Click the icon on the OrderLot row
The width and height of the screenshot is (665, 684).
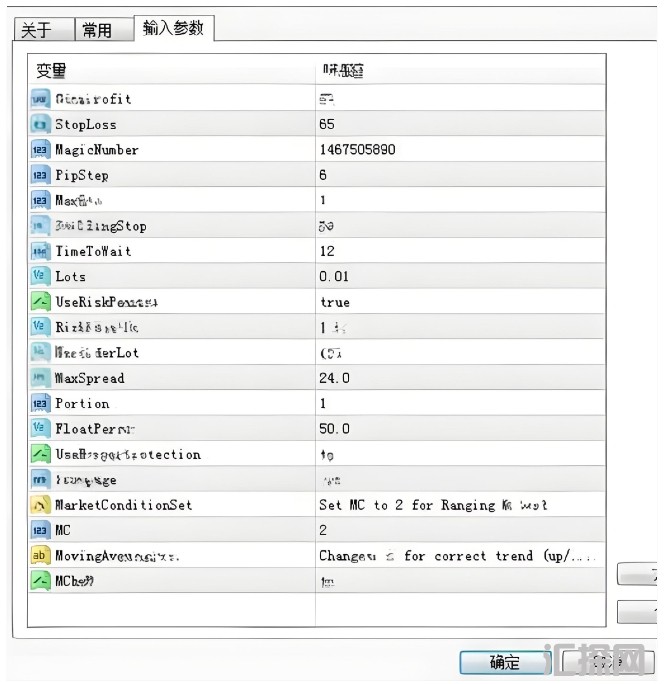click(40, 352)
